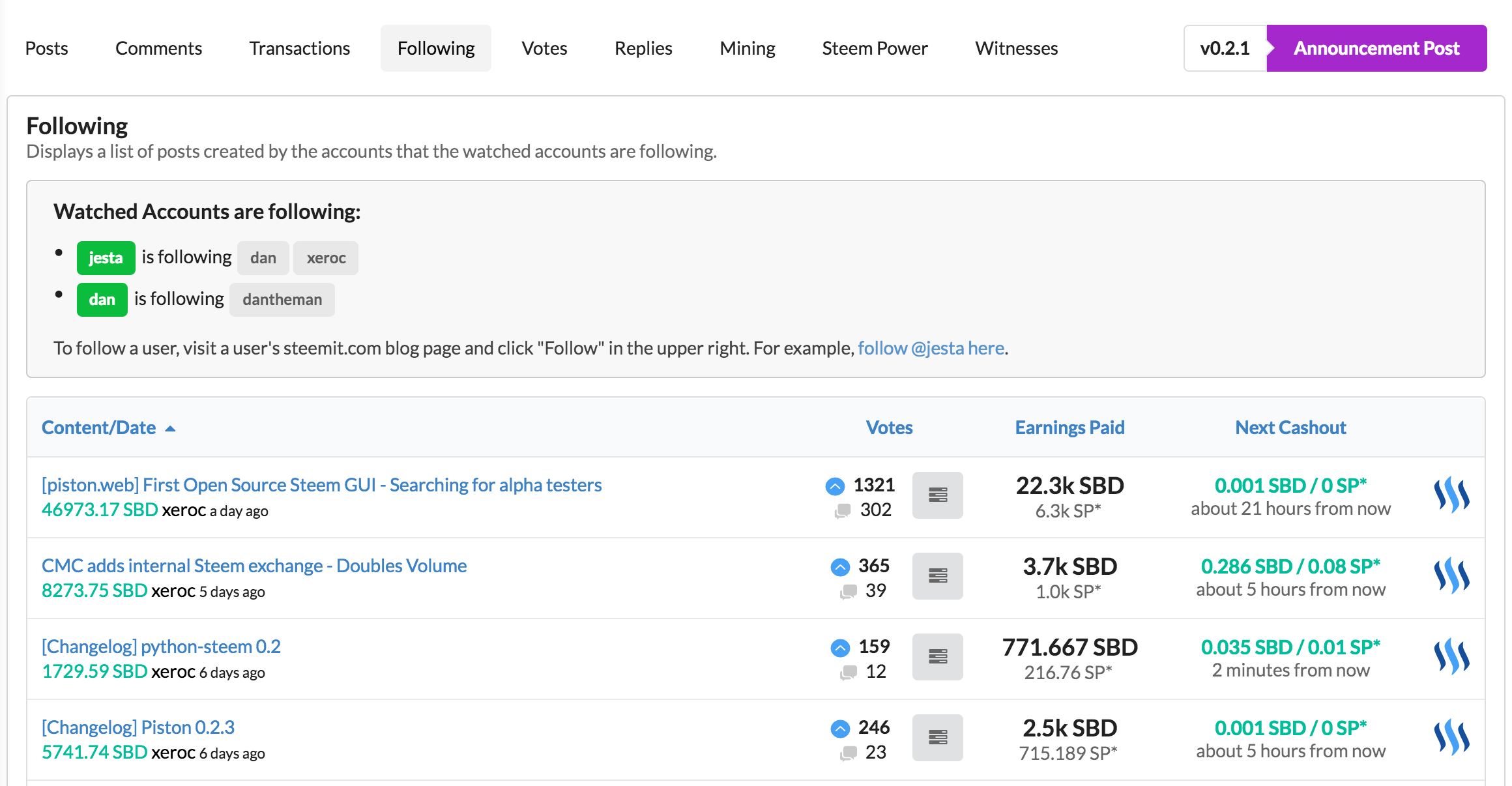The width and height of the screenshot is (1512, 786).
Task: Open the Steem Power tab
Action: (x=875, y=48)
